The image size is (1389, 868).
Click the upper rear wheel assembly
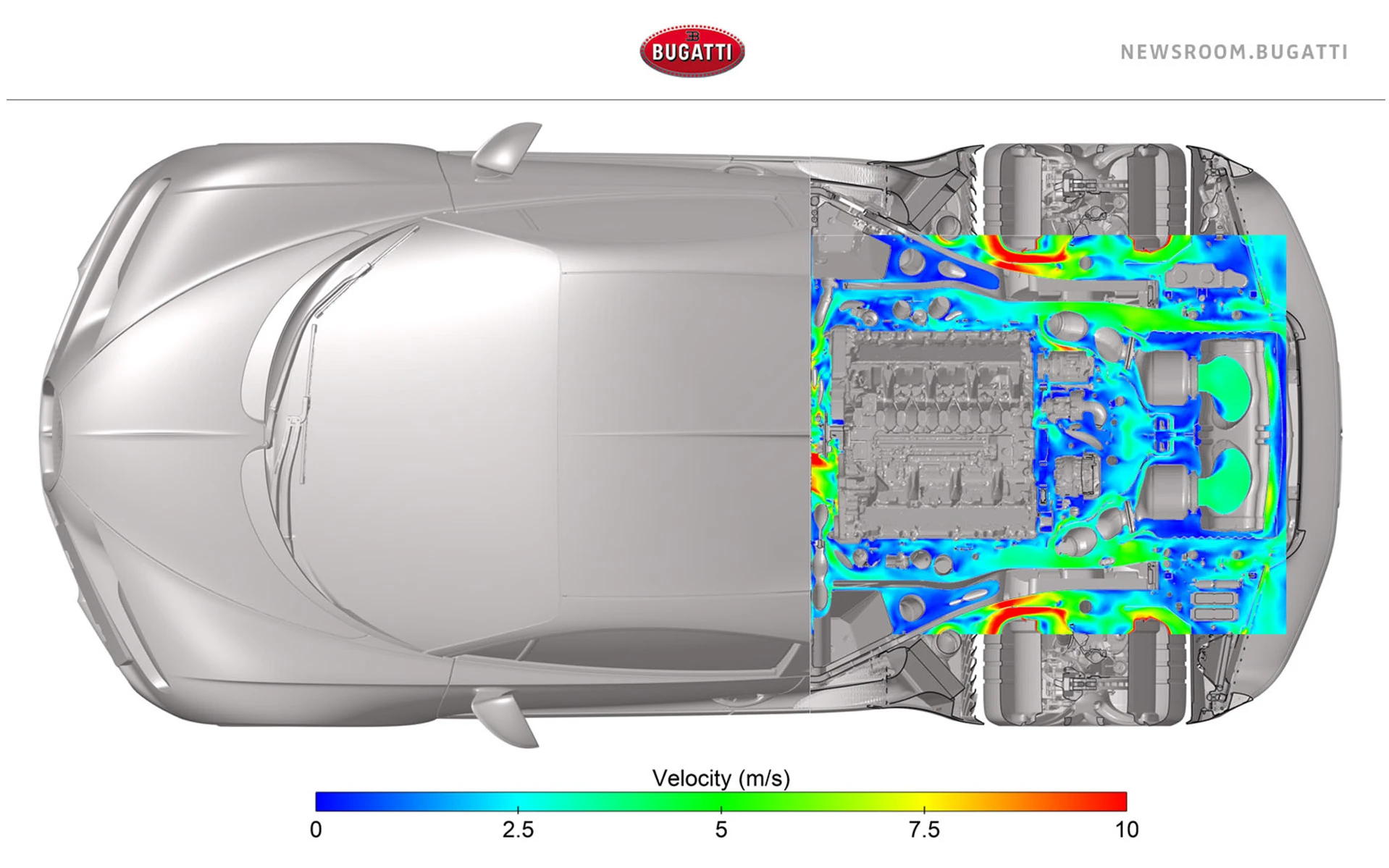[x=1083, y=190]
